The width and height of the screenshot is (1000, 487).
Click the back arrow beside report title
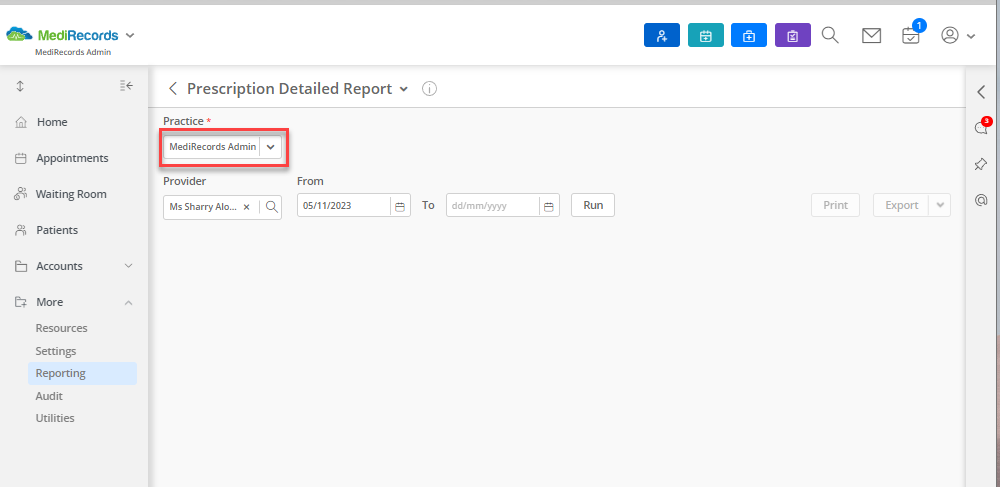coord(173,89)
